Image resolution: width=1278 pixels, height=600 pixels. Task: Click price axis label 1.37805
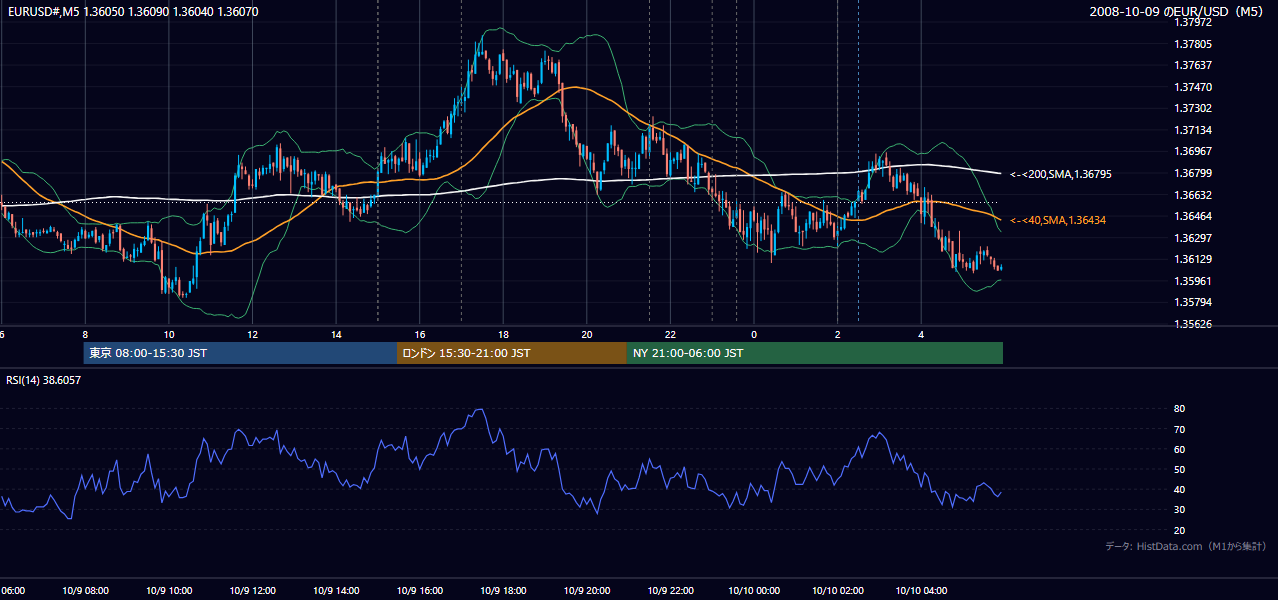pos(1193,44)
